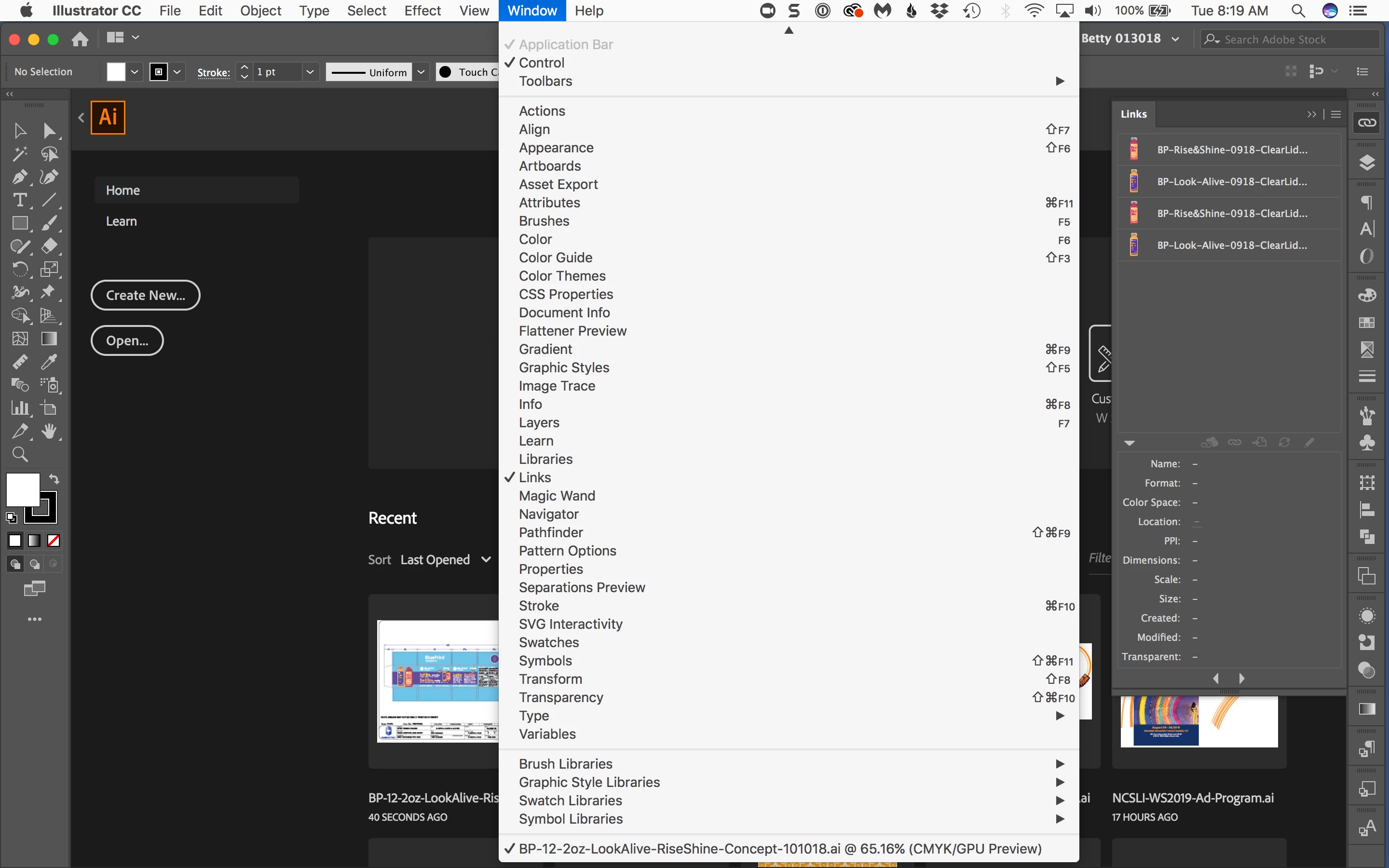Select the Pen tool
The height and width of the screenshot is (868, 1389).
click(x=19, y=177)
